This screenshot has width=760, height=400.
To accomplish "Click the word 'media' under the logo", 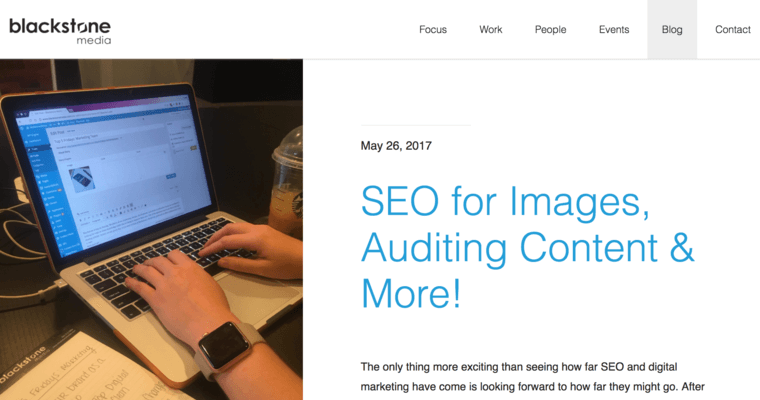I will point(94,40).
